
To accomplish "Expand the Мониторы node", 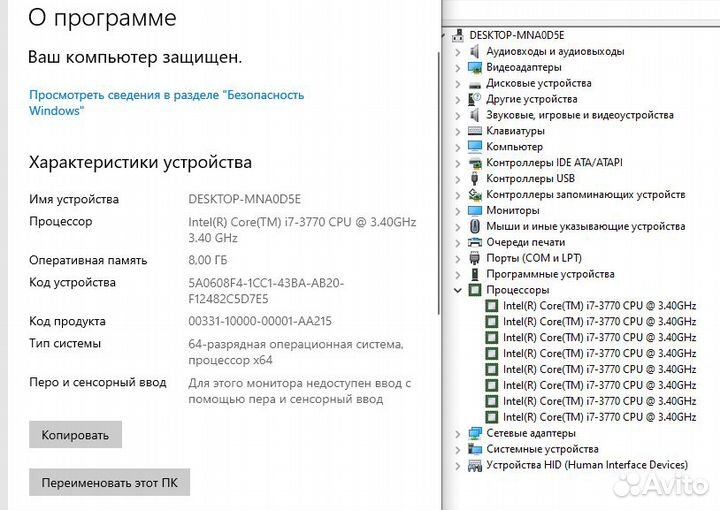I will (x=457, y=211).
